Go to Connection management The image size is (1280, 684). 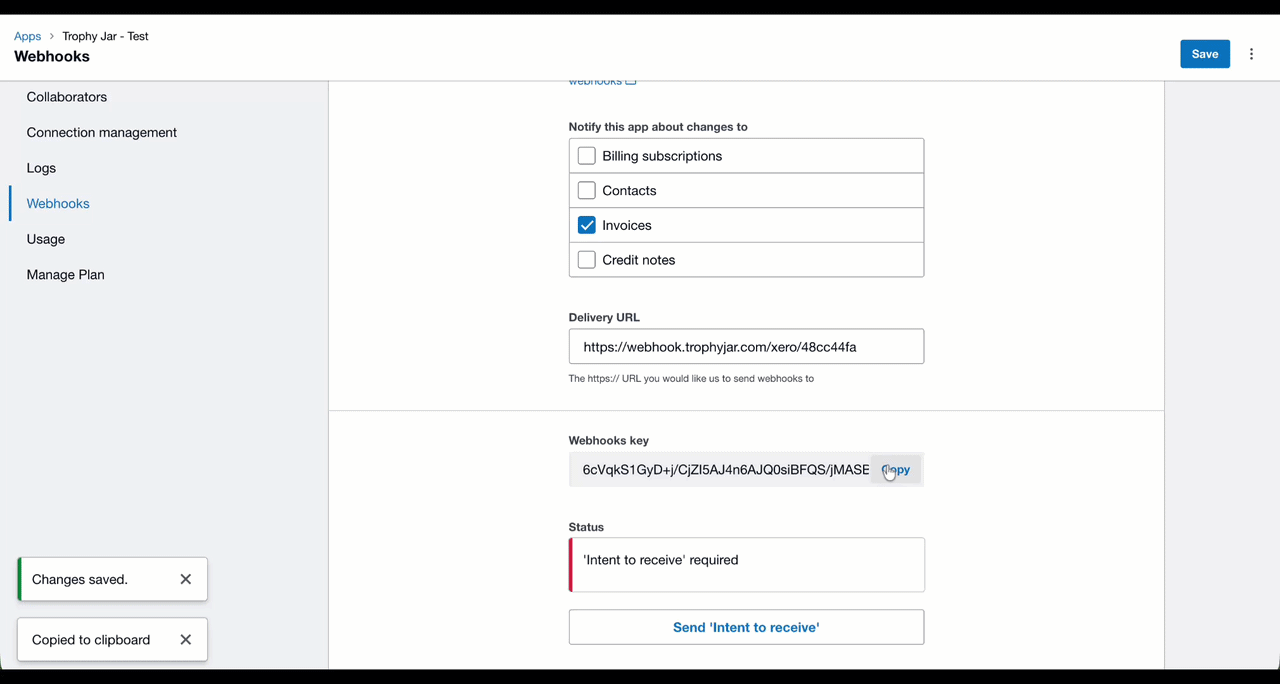click(102, 132)
